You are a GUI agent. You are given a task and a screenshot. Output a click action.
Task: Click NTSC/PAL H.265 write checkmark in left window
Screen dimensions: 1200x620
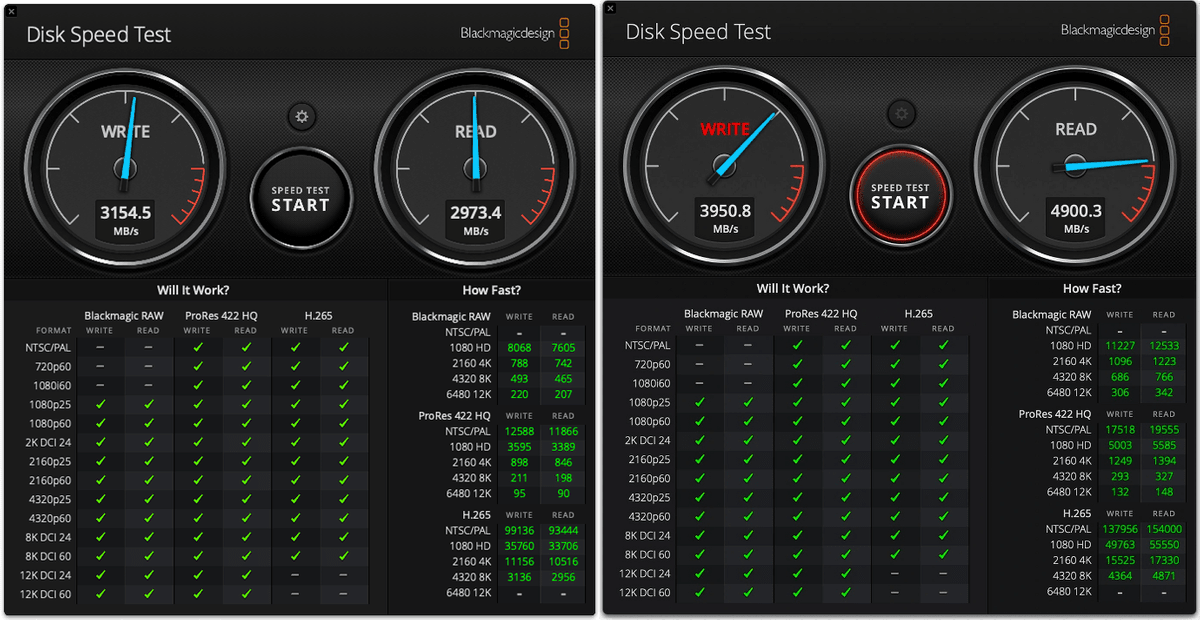pyautogui.click(x=295, y=347)
